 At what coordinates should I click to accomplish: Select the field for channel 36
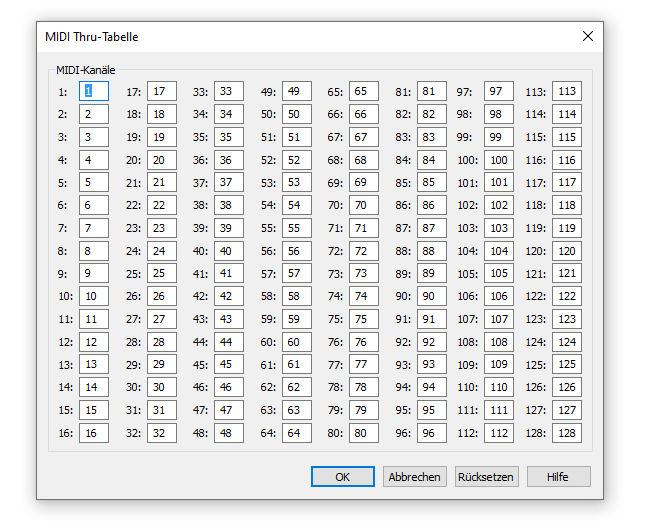pos(229,160)
